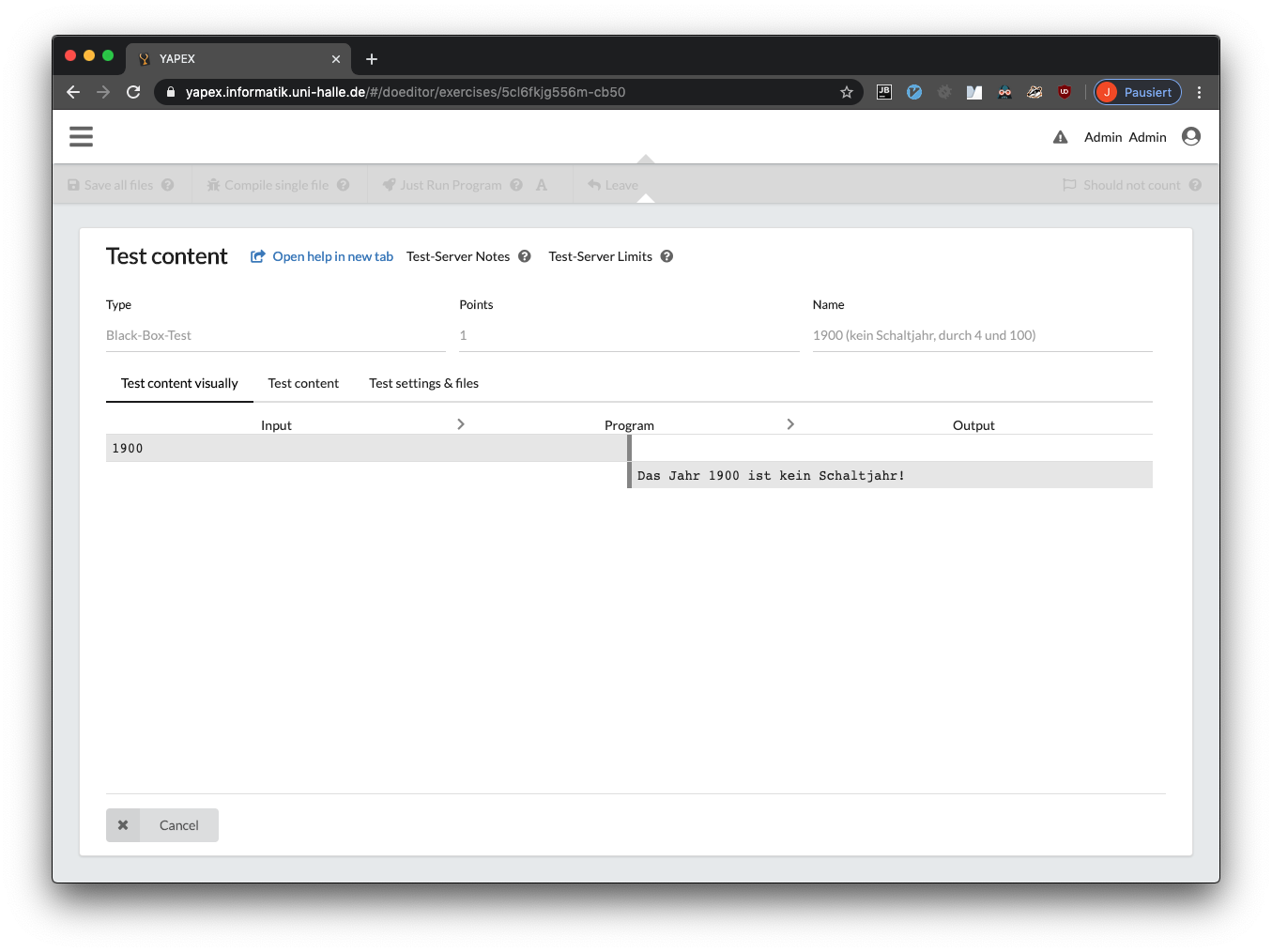Open the Chrome three-dot menu
Viewport: 1272px width, 952px height.
pyautogui.click(x=1199, y=92)
